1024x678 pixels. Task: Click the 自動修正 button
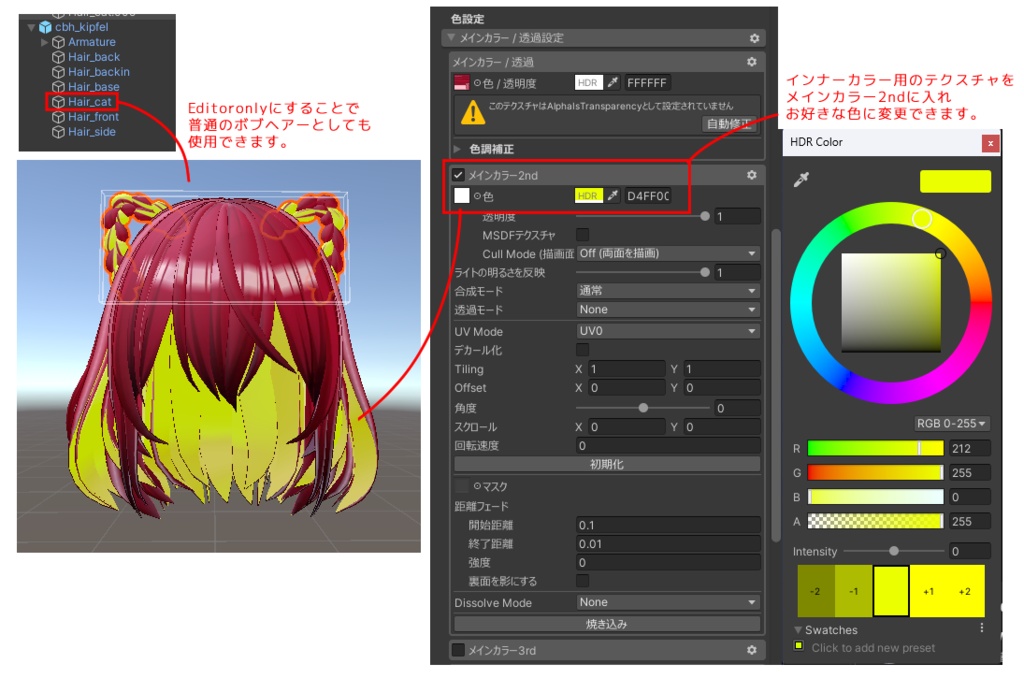tap(730, 123)
